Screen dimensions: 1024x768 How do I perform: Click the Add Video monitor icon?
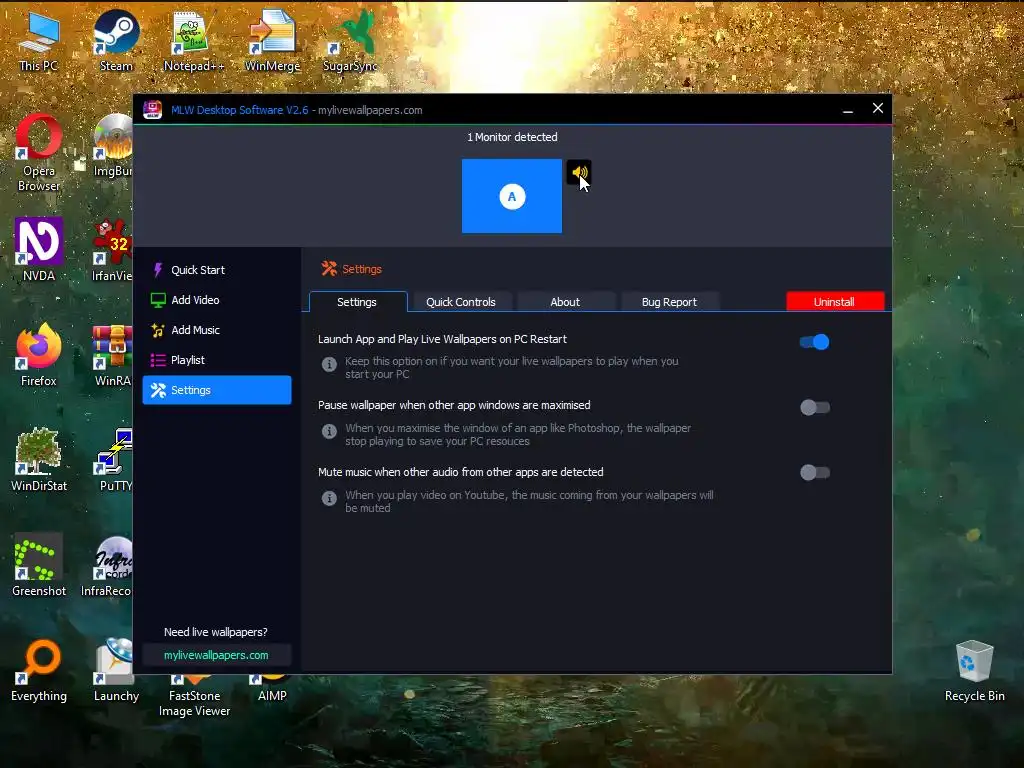(x=157, y=300)
